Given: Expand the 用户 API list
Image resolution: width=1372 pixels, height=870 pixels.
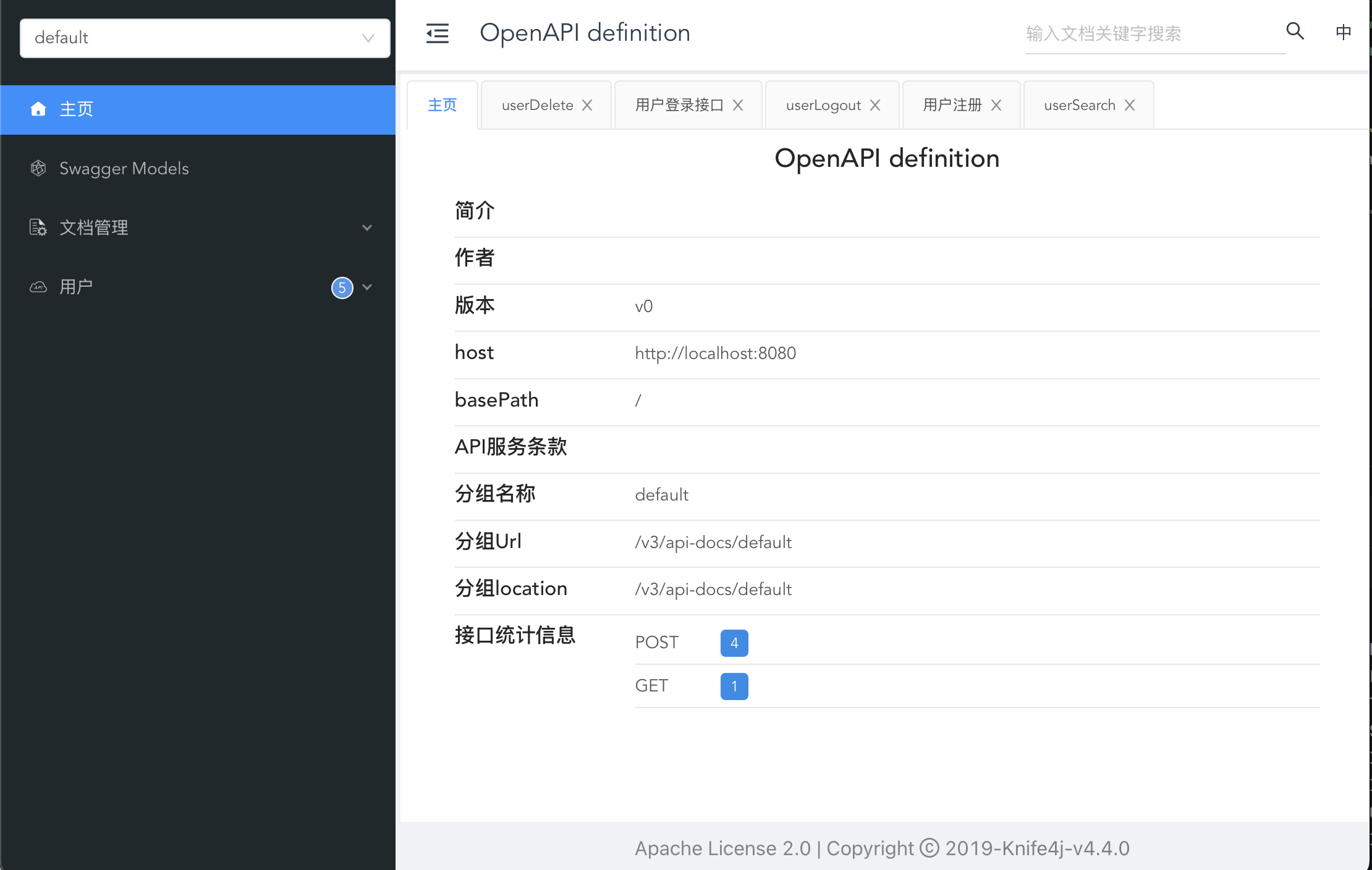Looking at the screenshot, I should pyautogui.click(x=368, y=287).
